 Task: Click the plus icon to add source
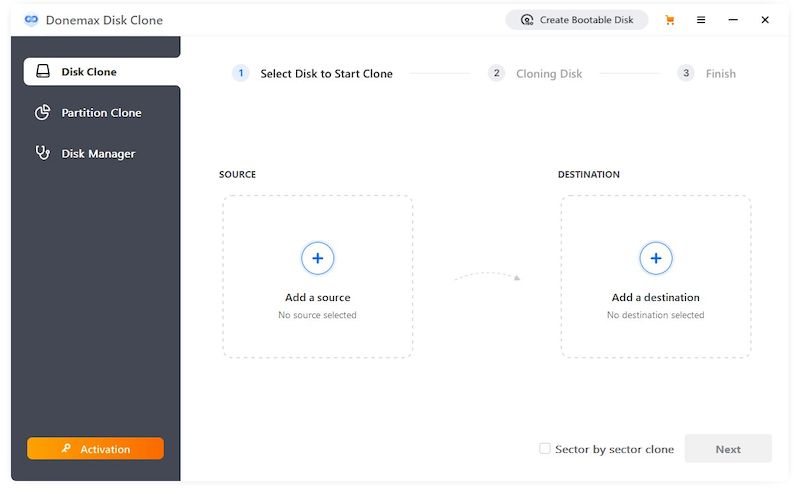click(317, 258)
